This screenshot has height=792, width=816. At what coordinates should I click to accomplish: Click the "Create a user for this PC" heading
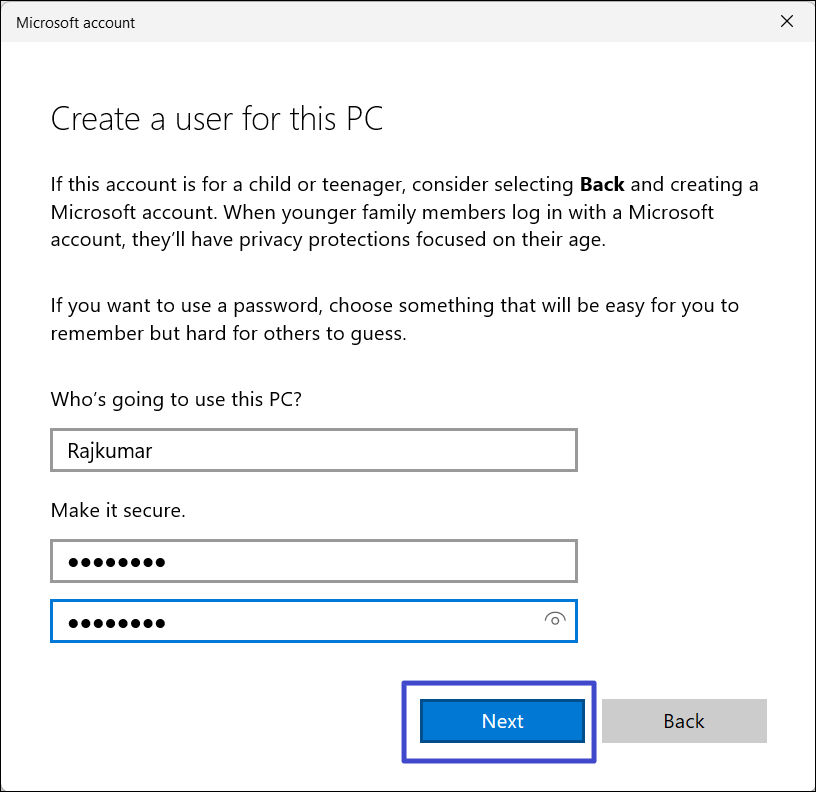coord(217,119)
